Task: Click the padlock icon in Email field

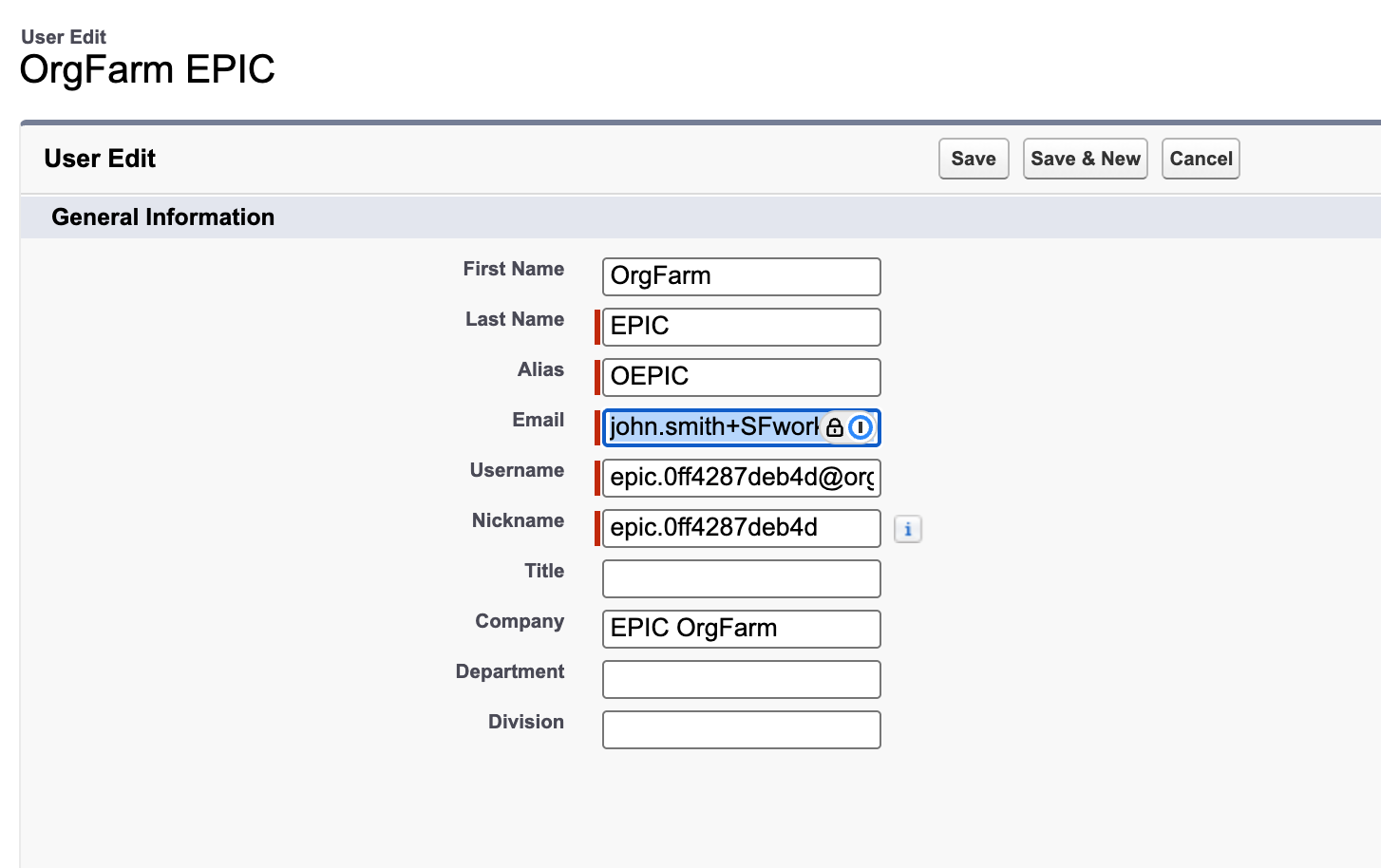Action: pyautogui.click(x=835, y=427)
